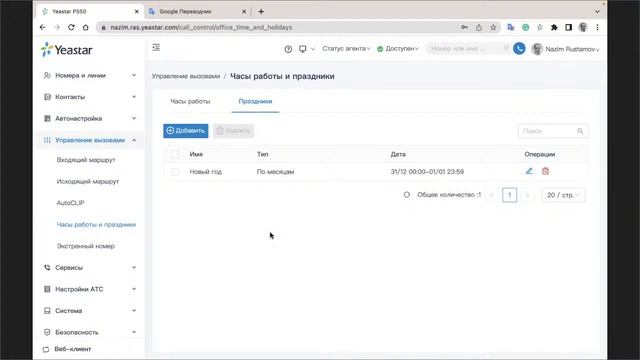640x360 pixels.
Task: Click the Поиск search field
Action: 553,131
